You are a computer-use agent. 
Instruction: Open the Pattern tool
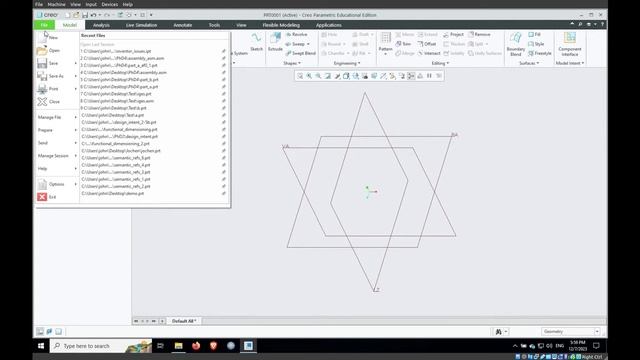(385, 43)
